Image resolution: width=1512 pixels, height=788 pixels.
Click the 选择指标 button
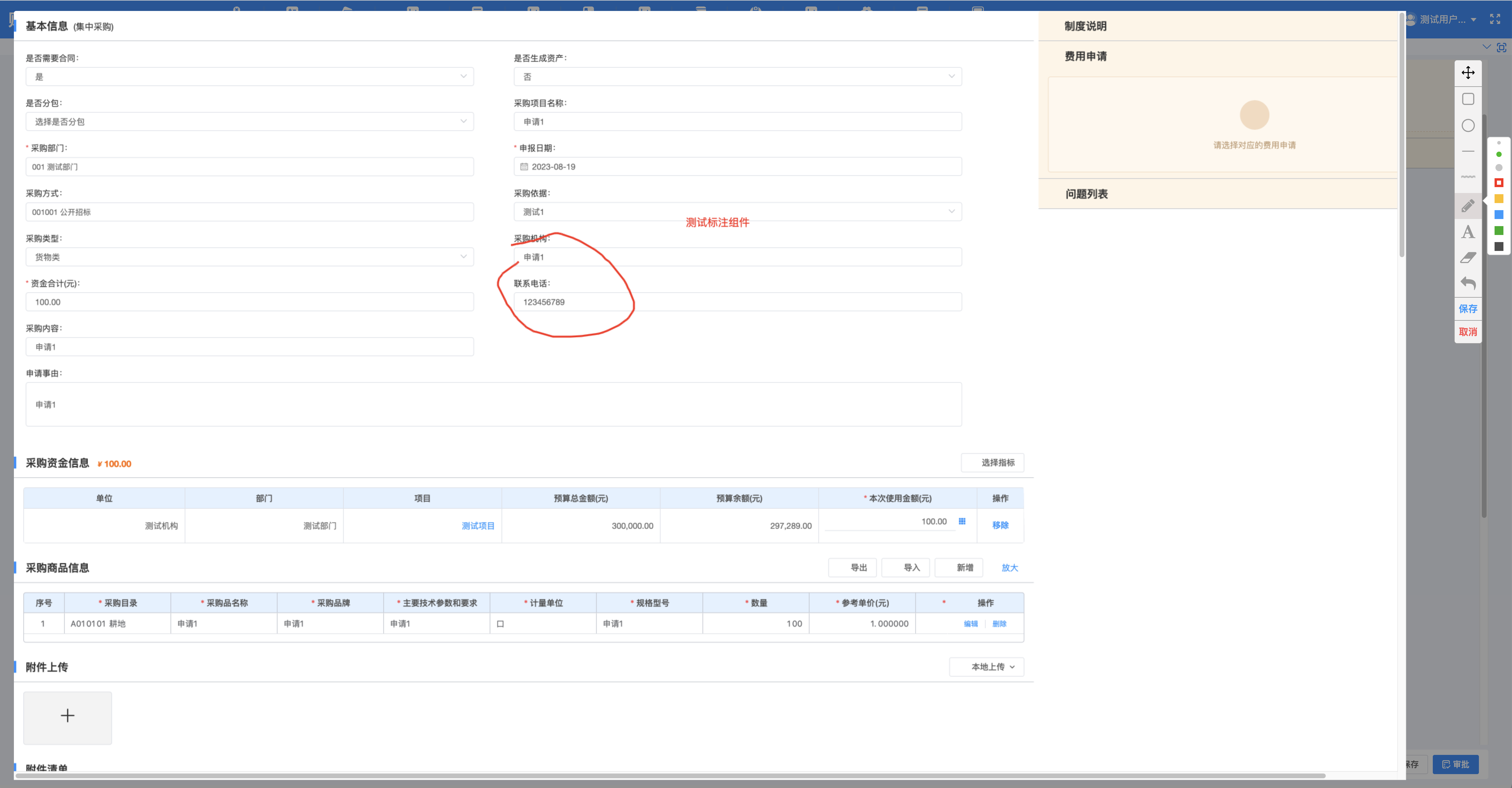992,463
